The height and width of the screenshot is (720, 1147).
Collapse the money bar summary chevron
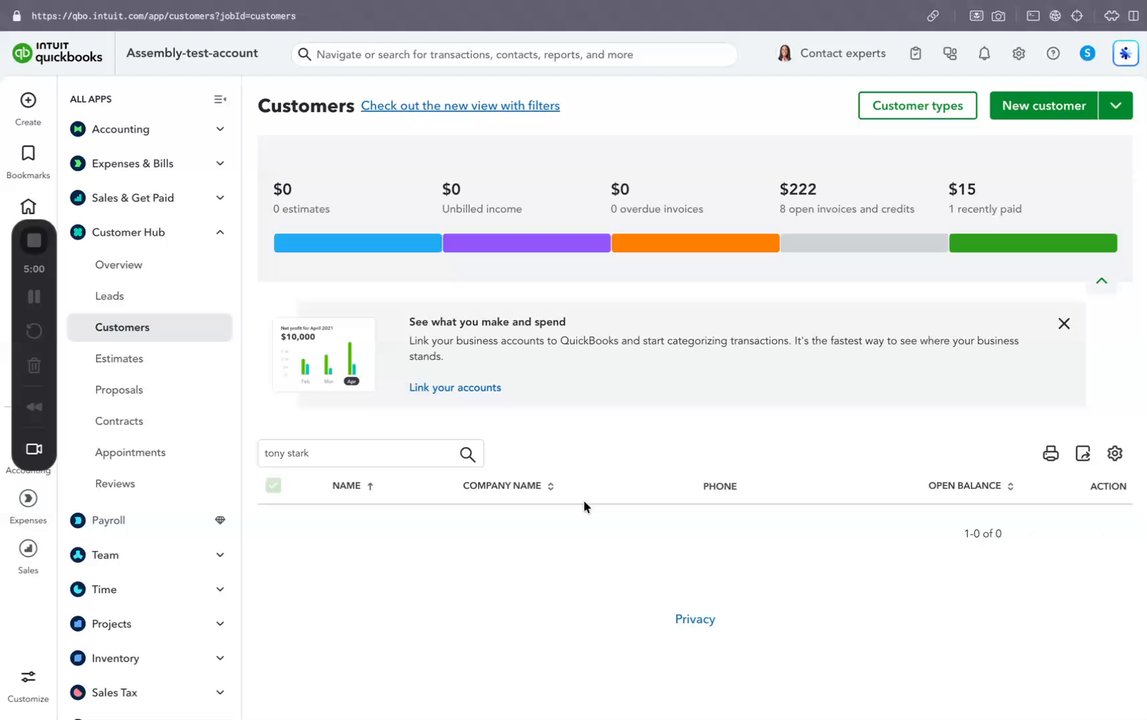1101,281
